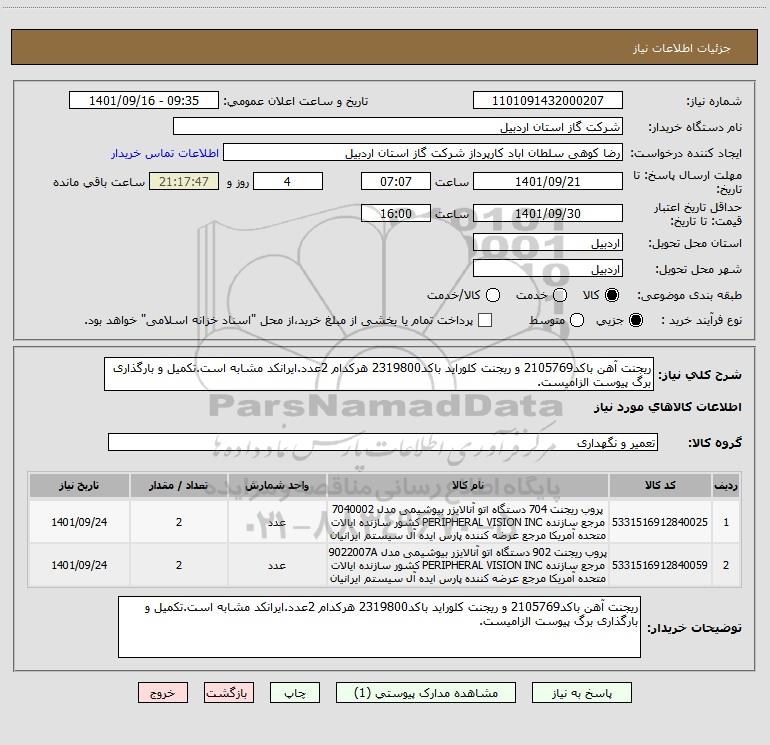Click the تعداد / مقدار column header
The image size is (770, 745).
(179, 486)
